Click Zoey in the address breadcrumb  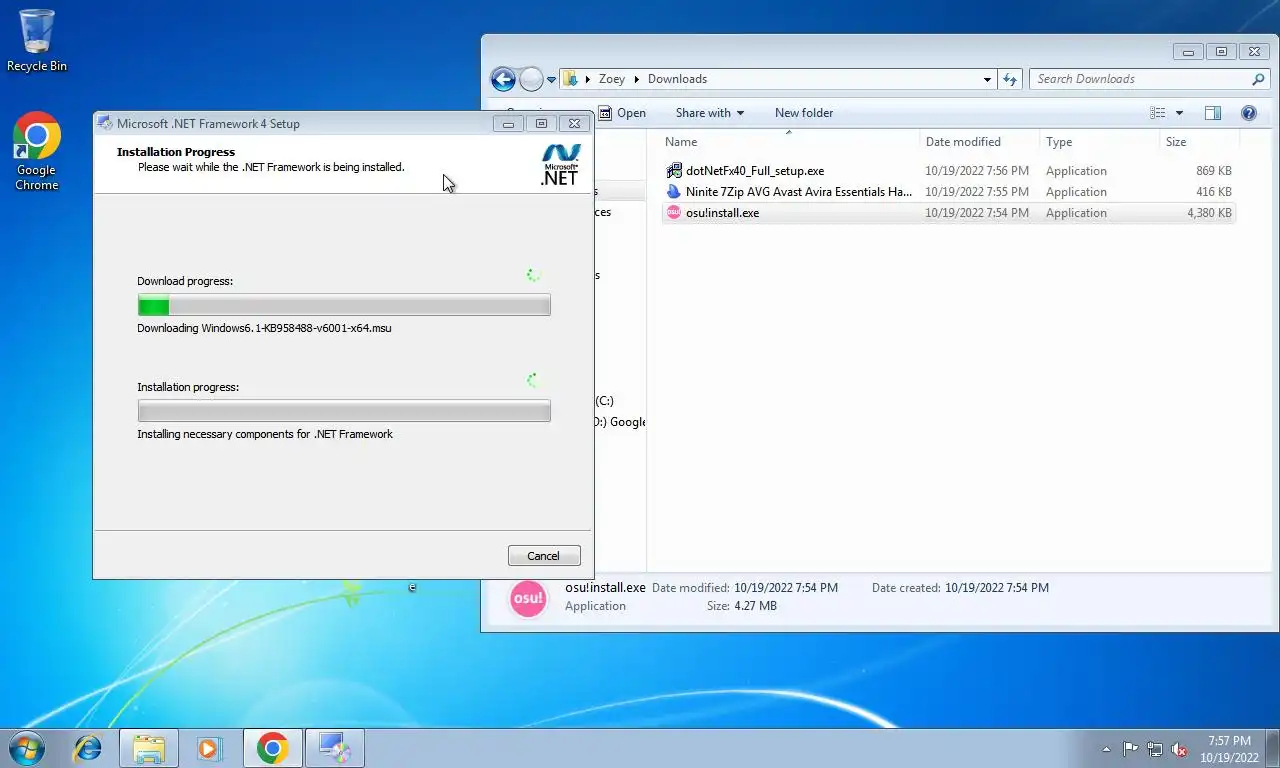point(612,79)
